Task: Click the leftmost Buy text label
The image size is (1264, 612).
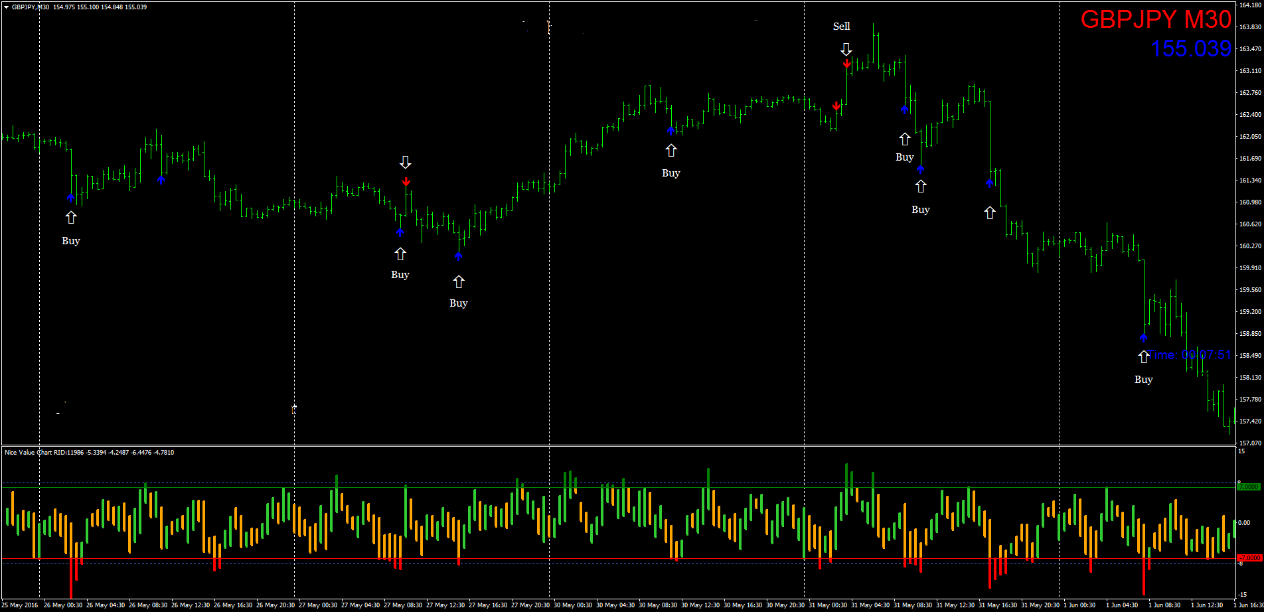Action: tap(70, 240)
